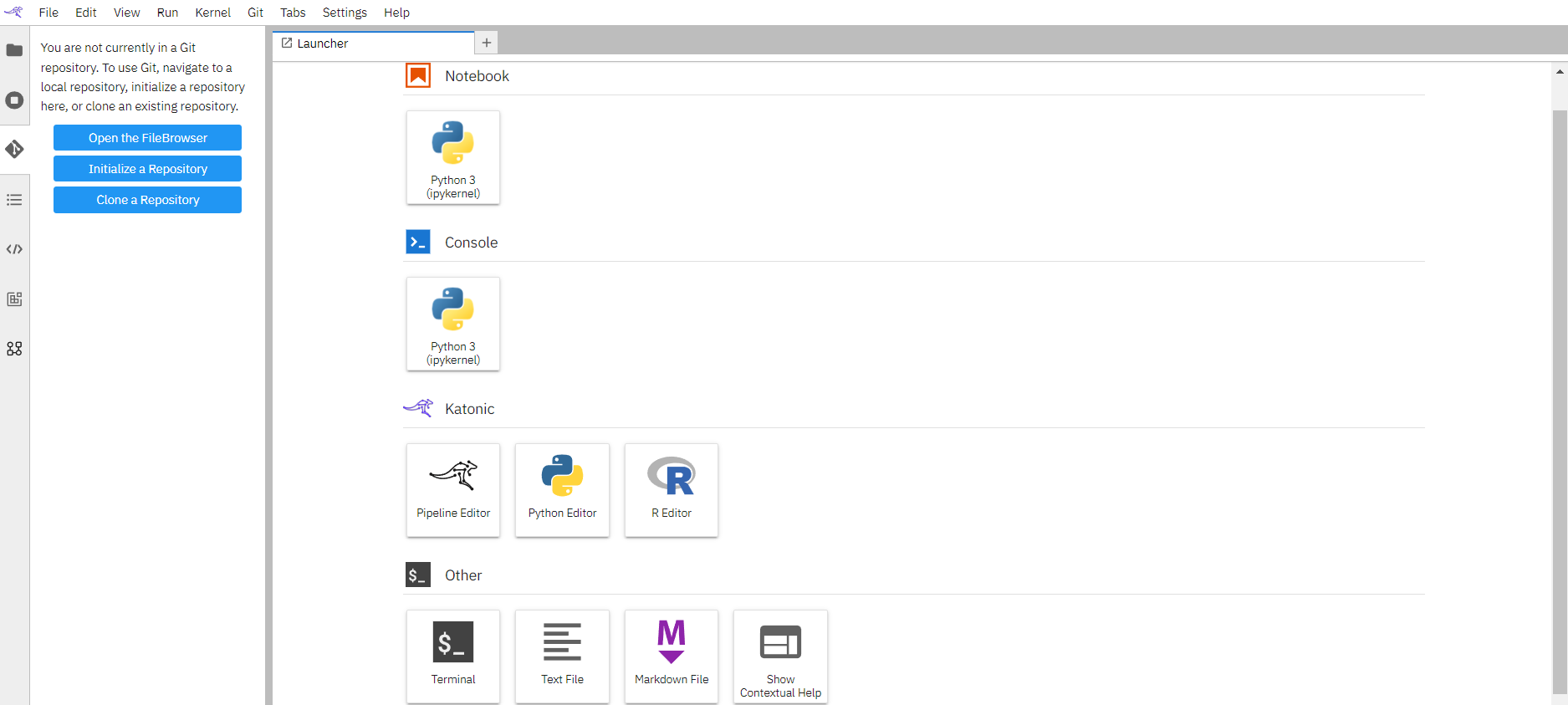Add a new launcher tab with plus
This screenshot has width=1568, height=705.
click(x=486, y=43)
